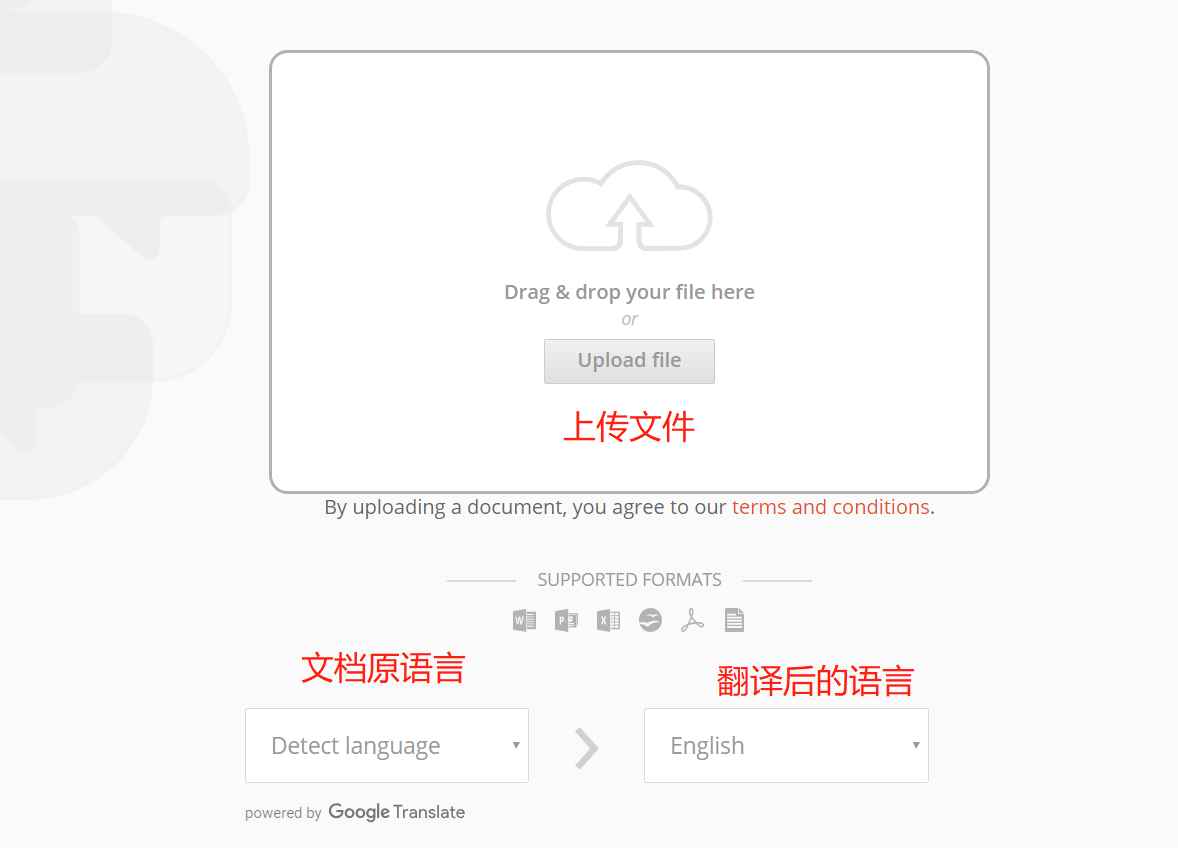
Task: Click the plain text document format icon
Action: [x=734, y=620]
